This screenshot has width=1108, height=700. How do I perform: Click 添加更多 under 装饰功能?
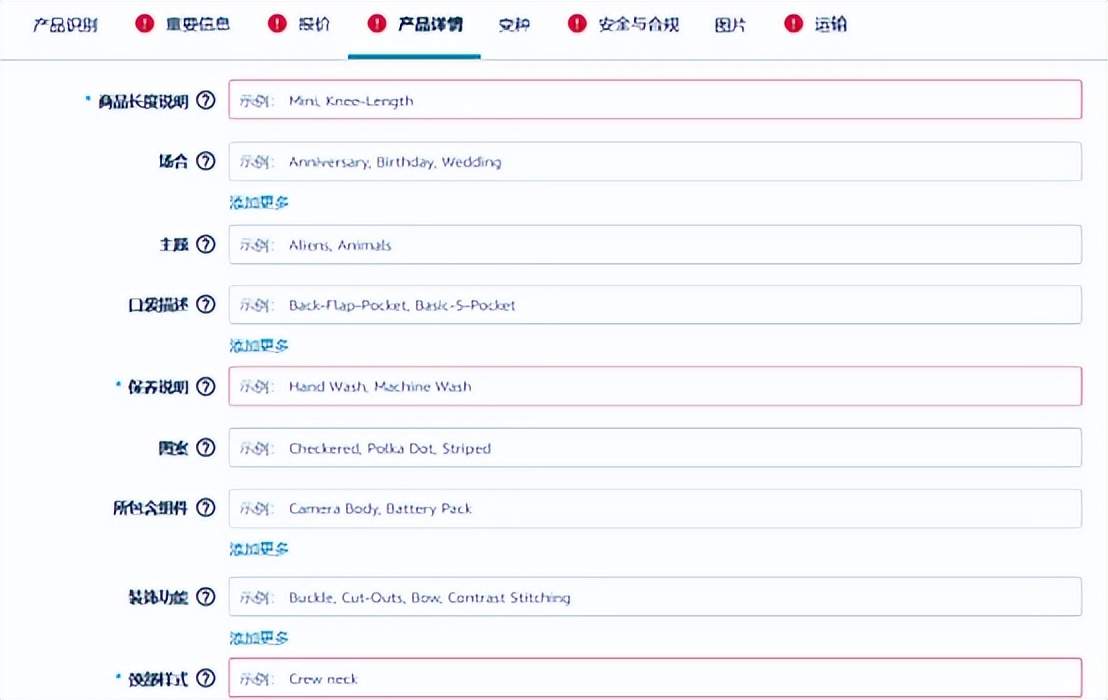coord(257,637)
